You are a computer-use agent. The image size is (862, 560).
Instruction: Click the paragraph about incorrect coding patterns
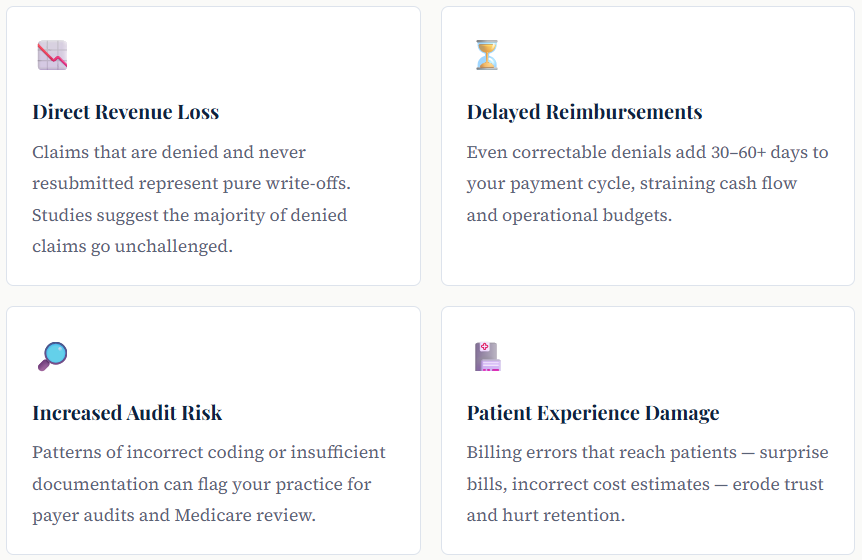pyautogui.click(x=208, y=484)
